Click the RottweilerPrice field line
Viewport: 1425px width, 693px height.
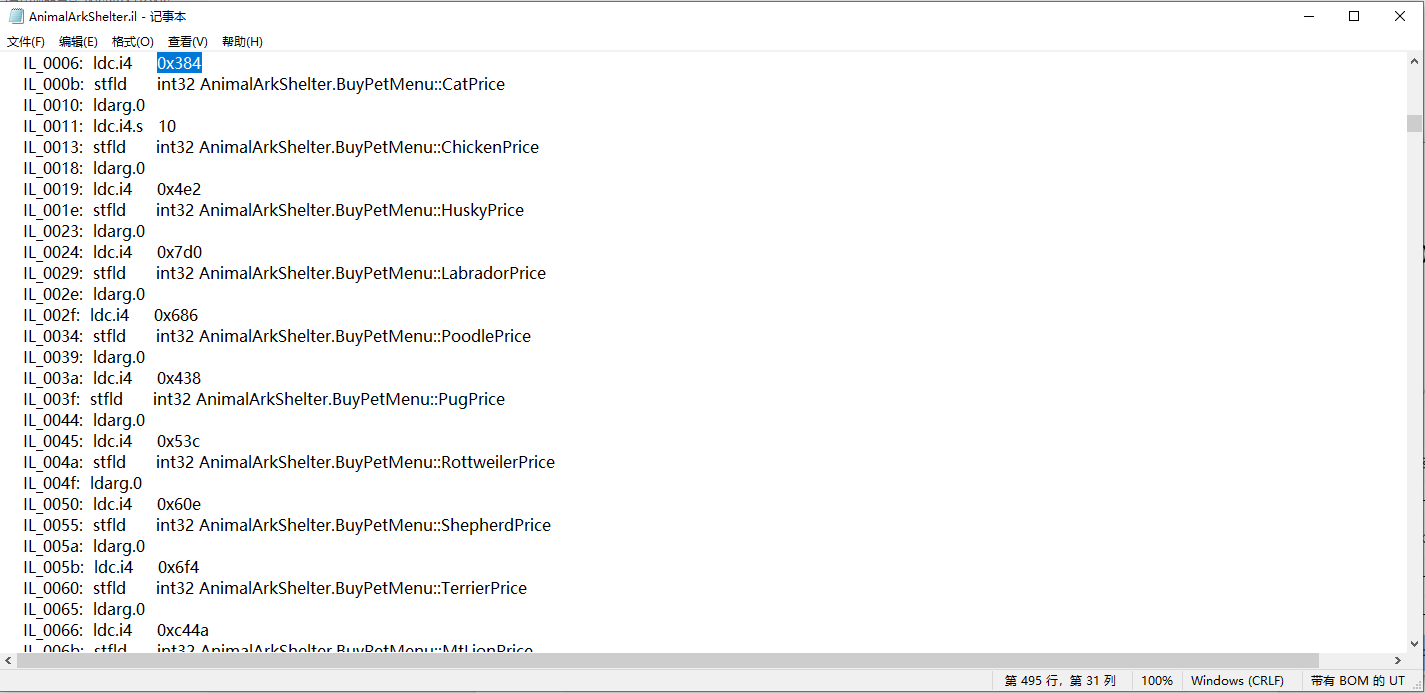pos(289,462)
